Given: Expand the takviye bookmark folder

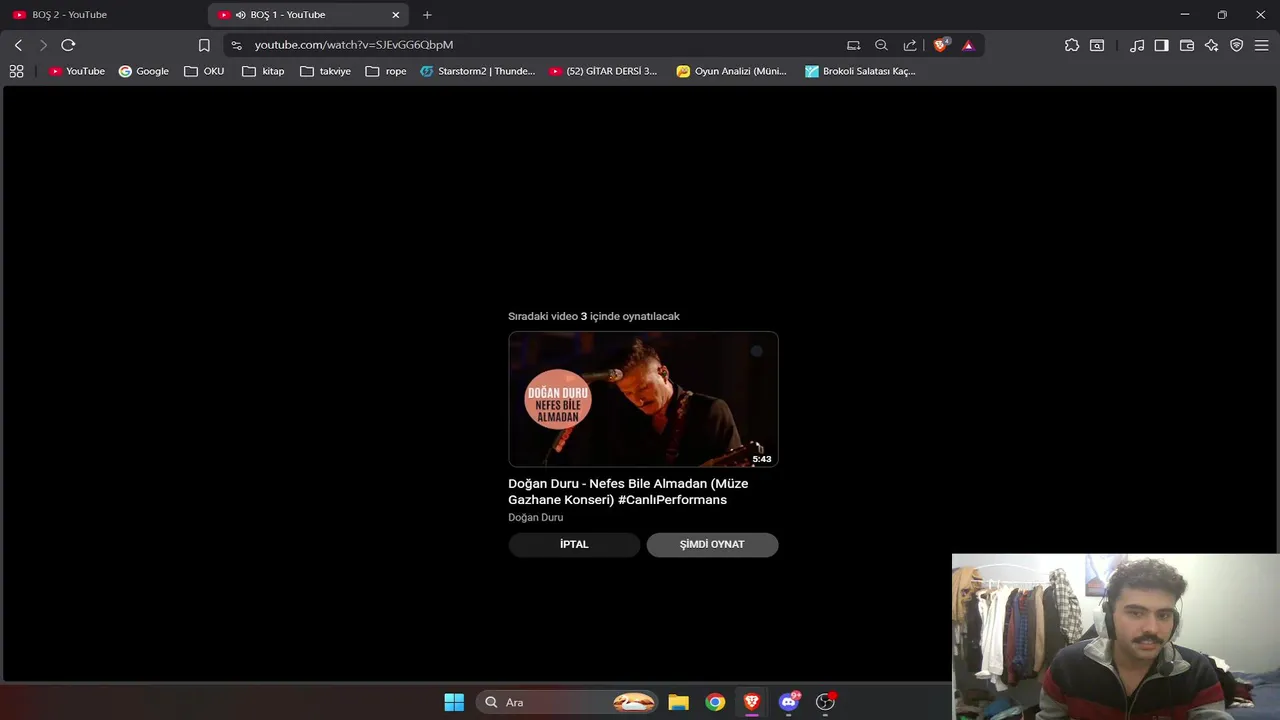Looking at the screenshot, I should click(325, 71).
